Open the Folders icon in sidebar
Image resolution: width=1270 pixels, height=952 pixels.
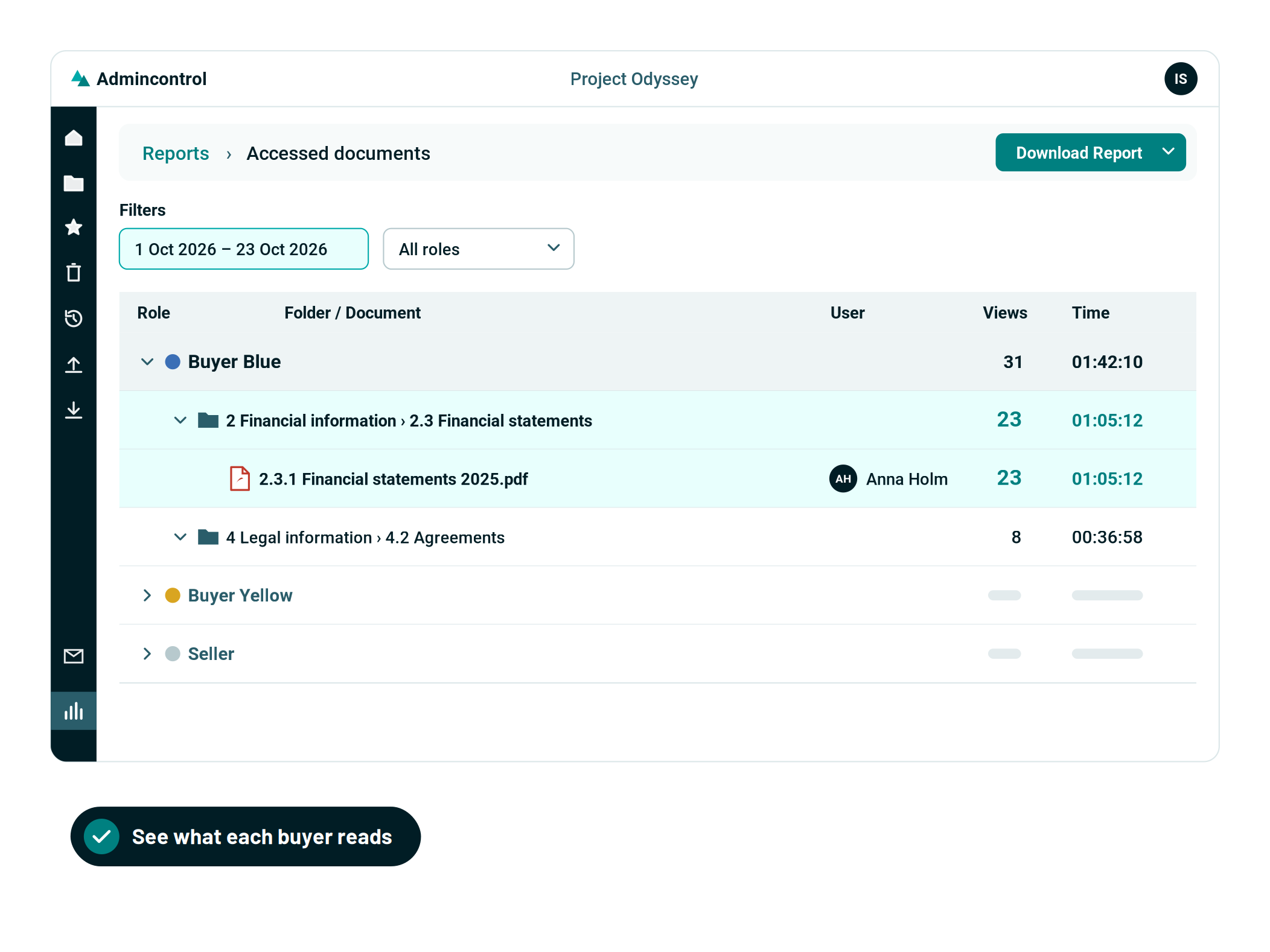pyautogui.click(x=74, y=183)
